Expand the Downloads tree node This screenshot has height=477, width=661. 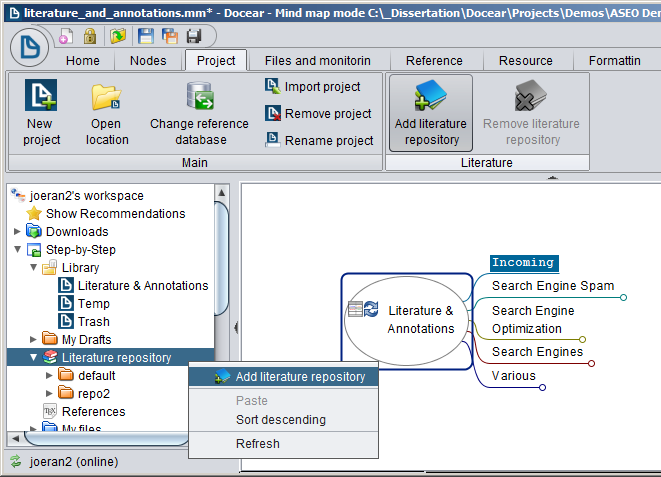tap(17, 231)
